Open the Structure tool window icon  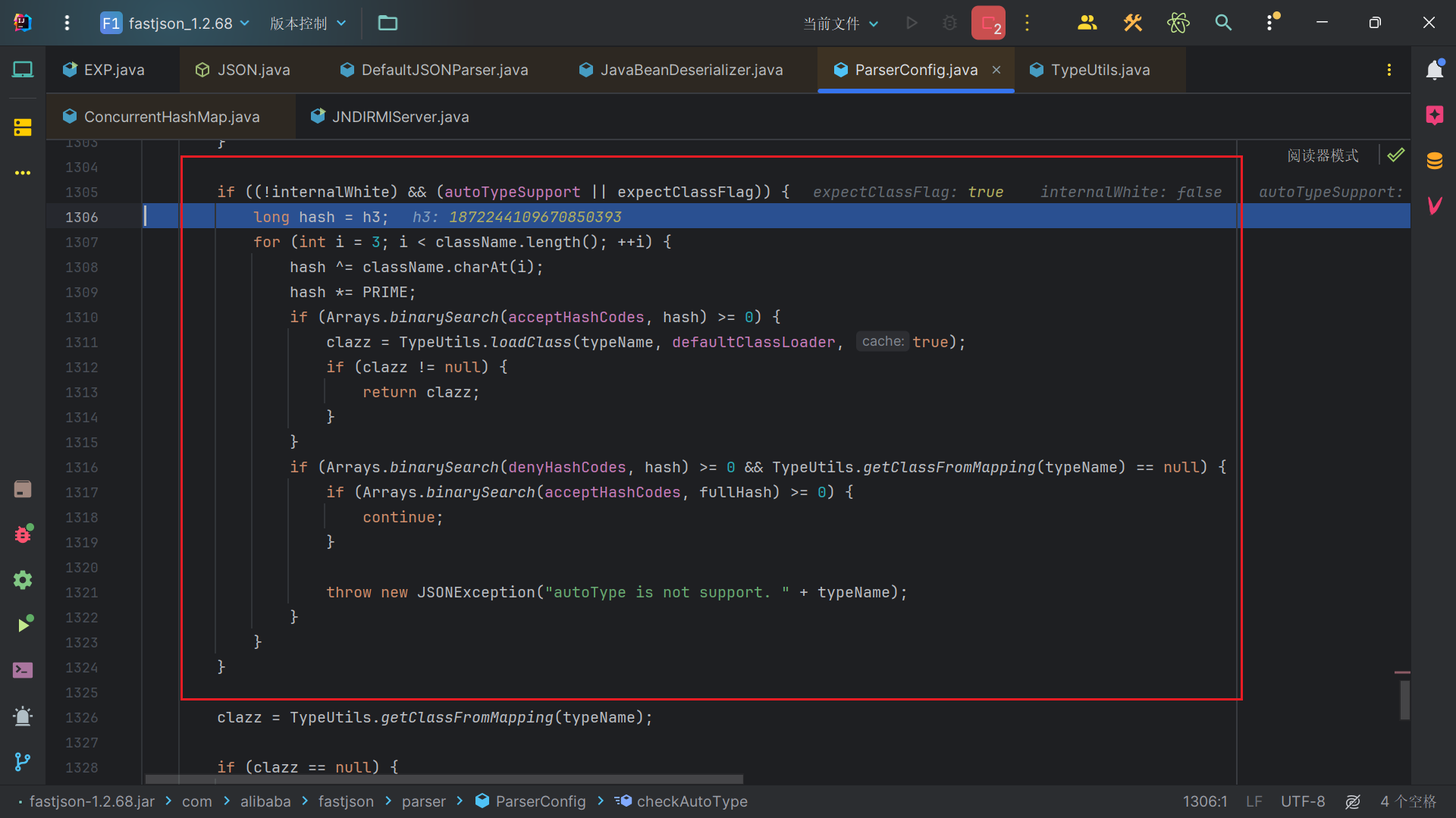click(23, 127)
